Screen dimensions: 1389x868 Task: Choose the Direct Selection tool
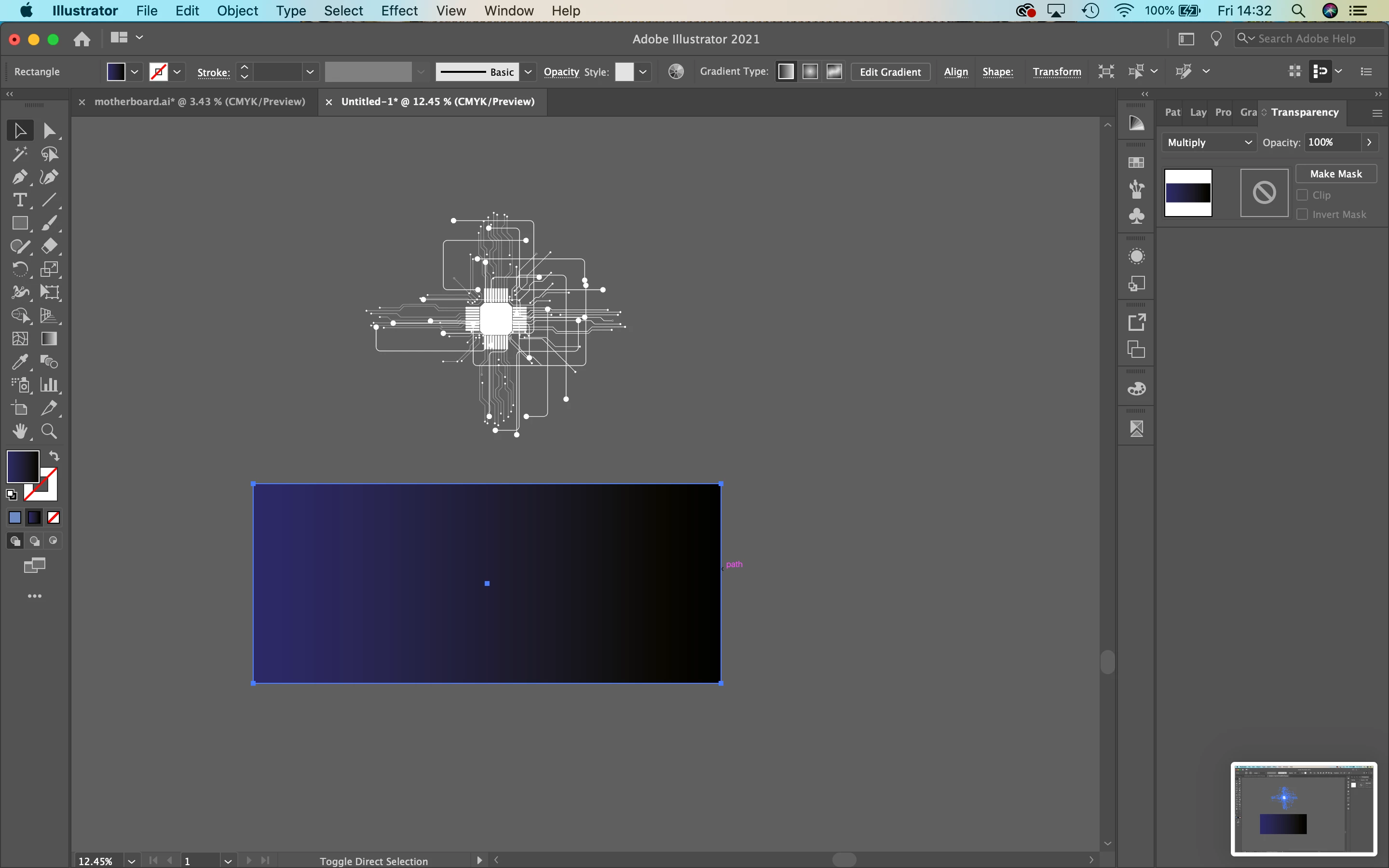click(x=49, y=131)
